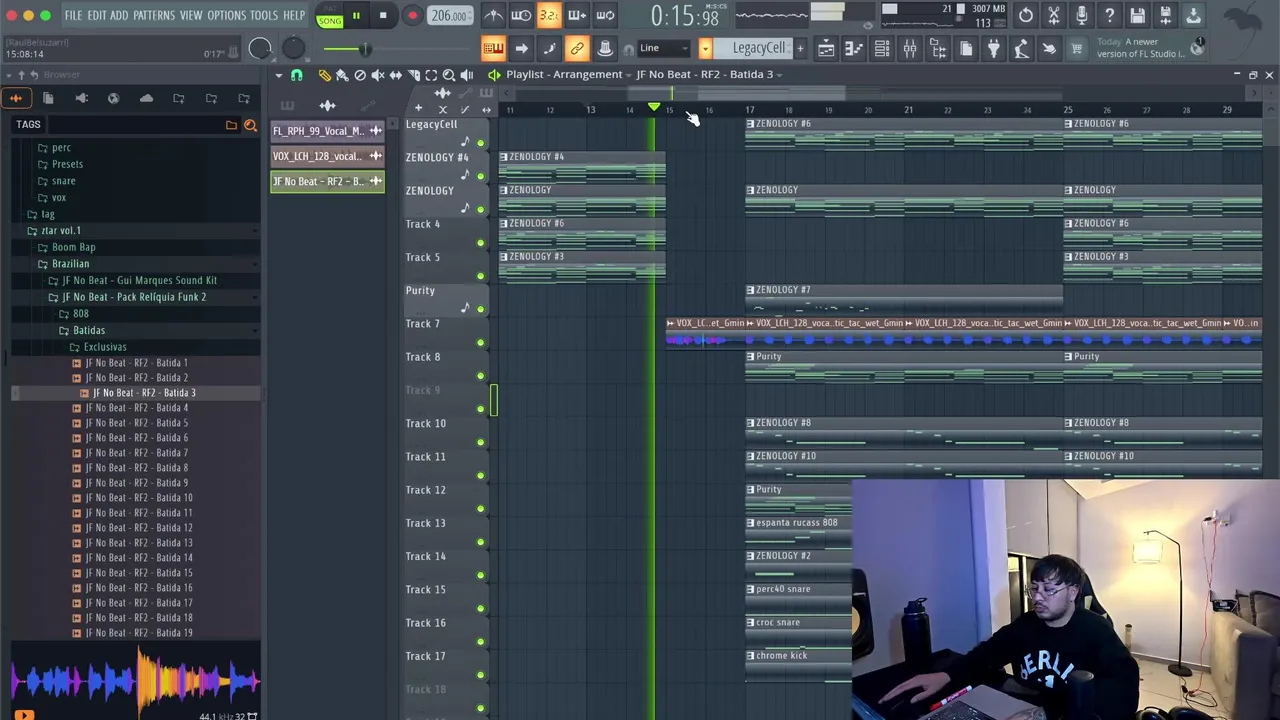Click the render/export audio download icon
The image size is (1280, 720).
click(x=1194, y=15)
